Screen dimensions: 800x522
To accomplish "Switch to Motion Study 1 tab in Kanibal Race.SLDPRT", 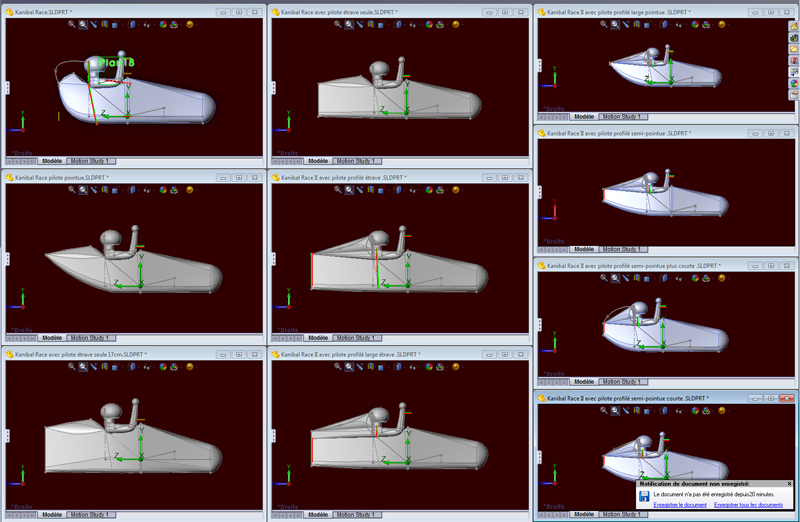I will click(88, 161).
